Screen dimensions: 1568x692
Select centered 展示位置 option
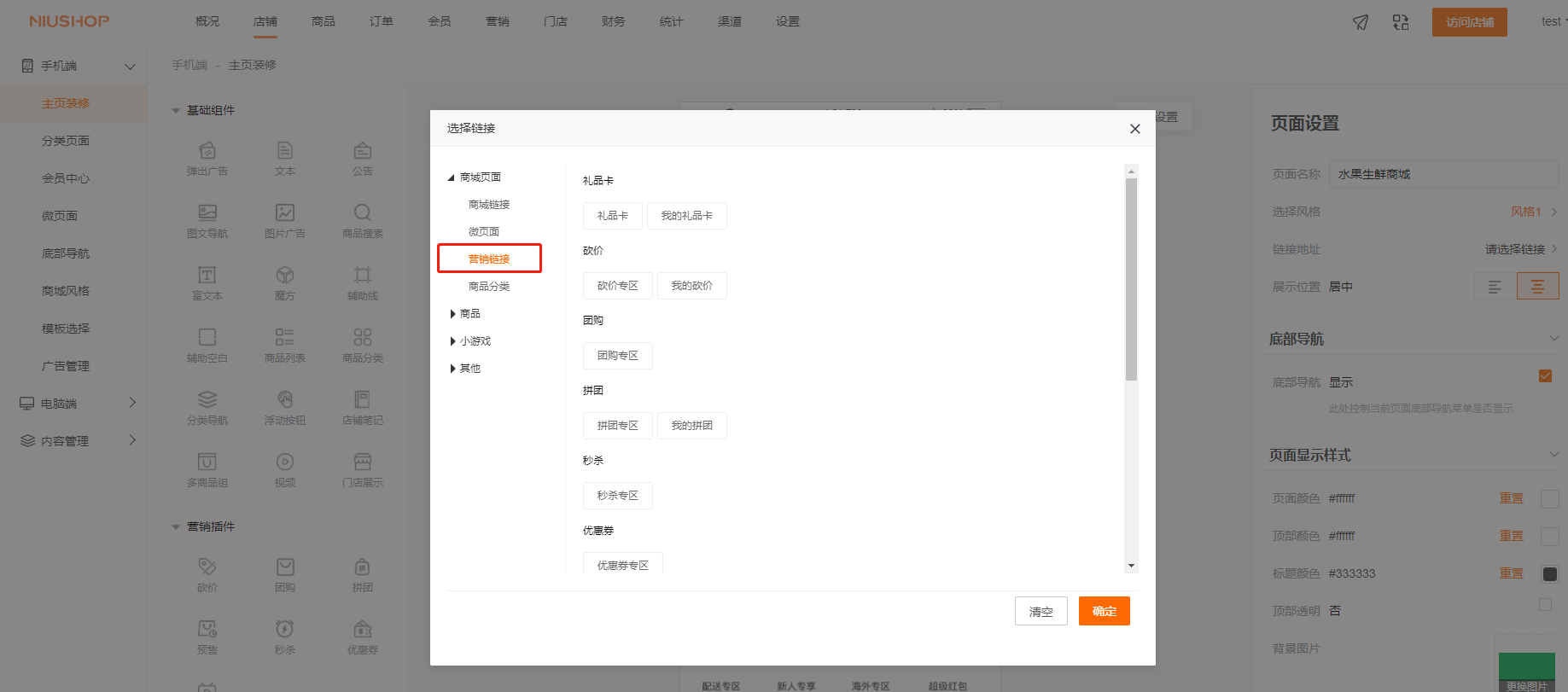(x=1537, y=287)
